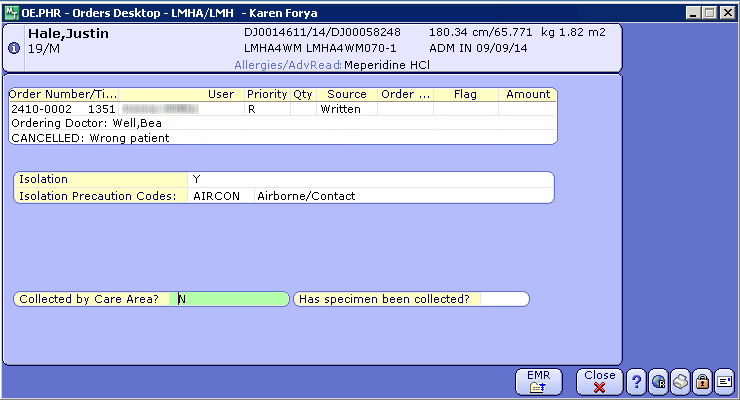Click the padlock lock icon
740x400 pixels.
pyautogui.click(x=702, y=381)
